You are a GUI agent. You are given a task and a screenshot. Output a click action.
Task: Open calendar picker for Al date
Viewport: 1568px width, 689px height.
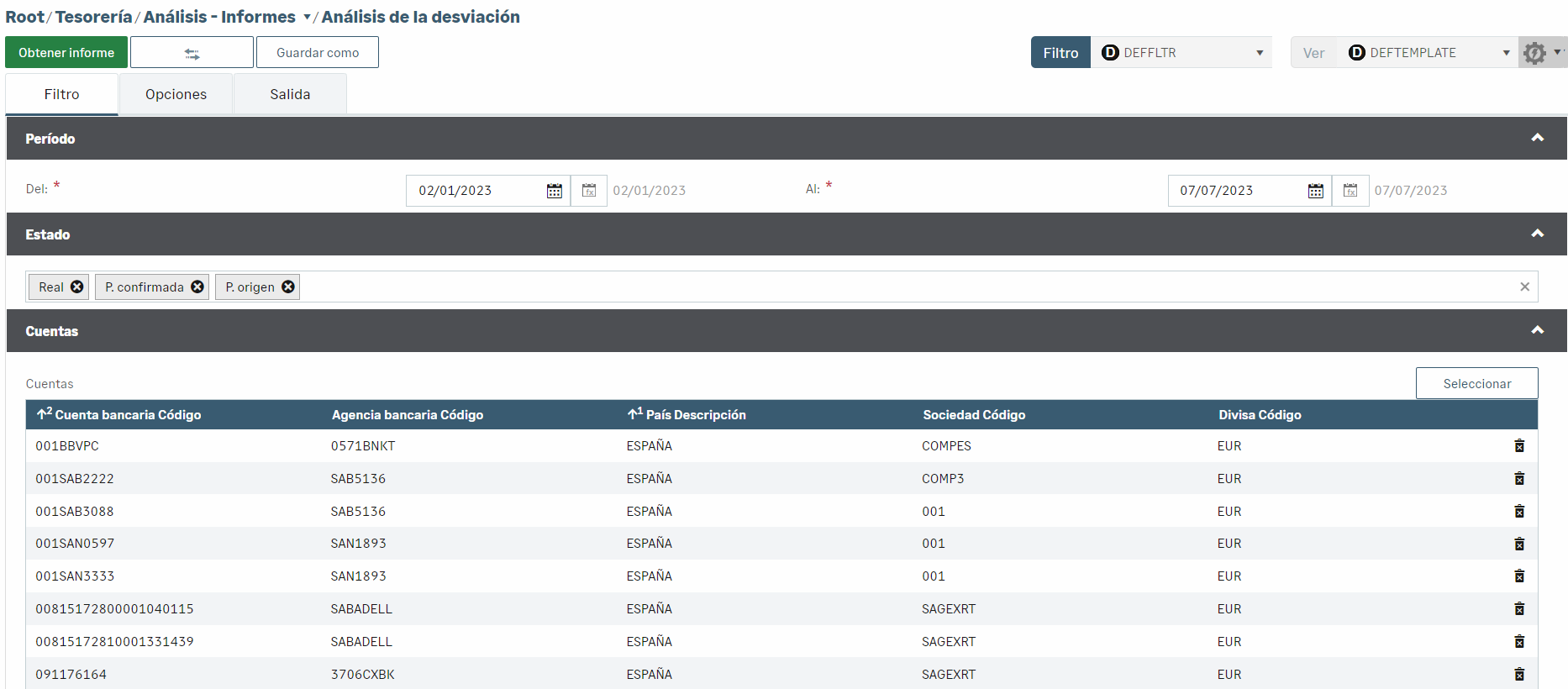(1315, 191)
